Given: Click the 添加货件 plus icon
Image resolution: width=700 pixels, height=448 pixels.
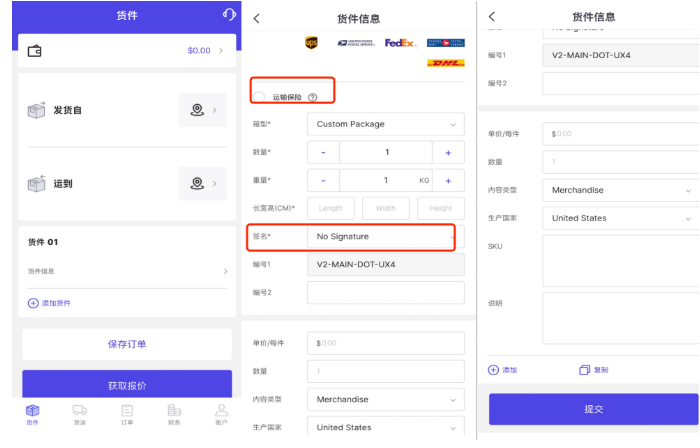Looking at the screenshot, I should point(33,303).
